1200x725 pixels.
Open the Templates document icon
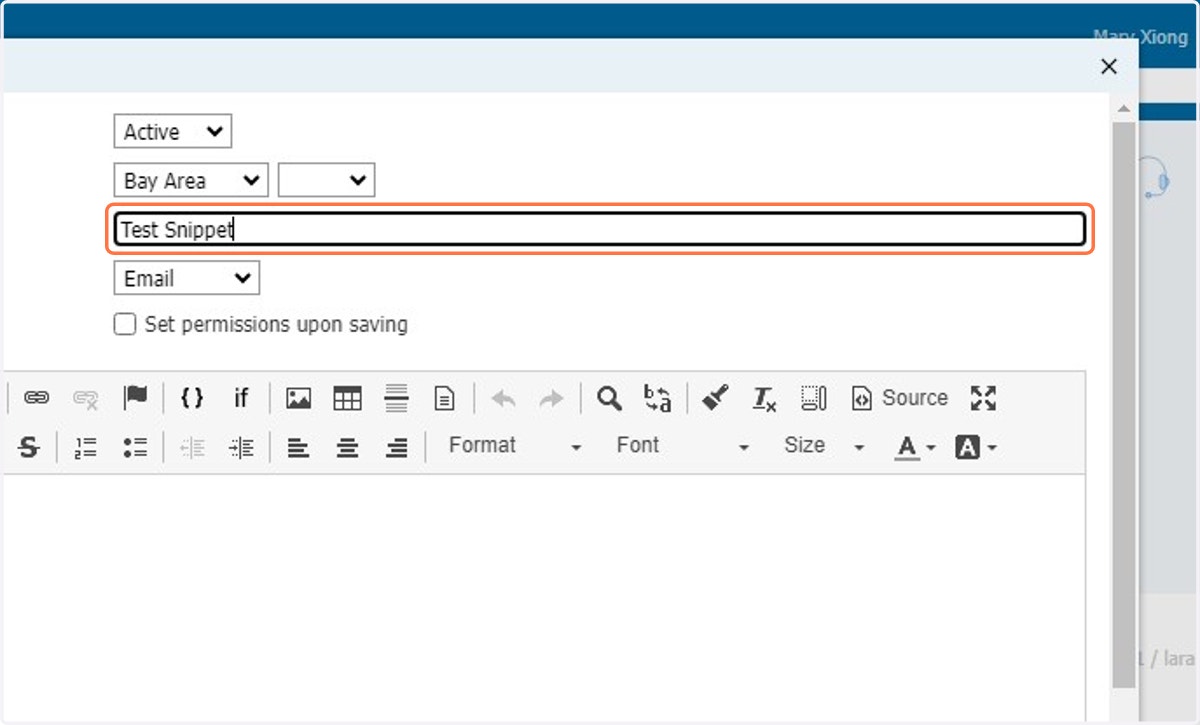tap(444, 398)
